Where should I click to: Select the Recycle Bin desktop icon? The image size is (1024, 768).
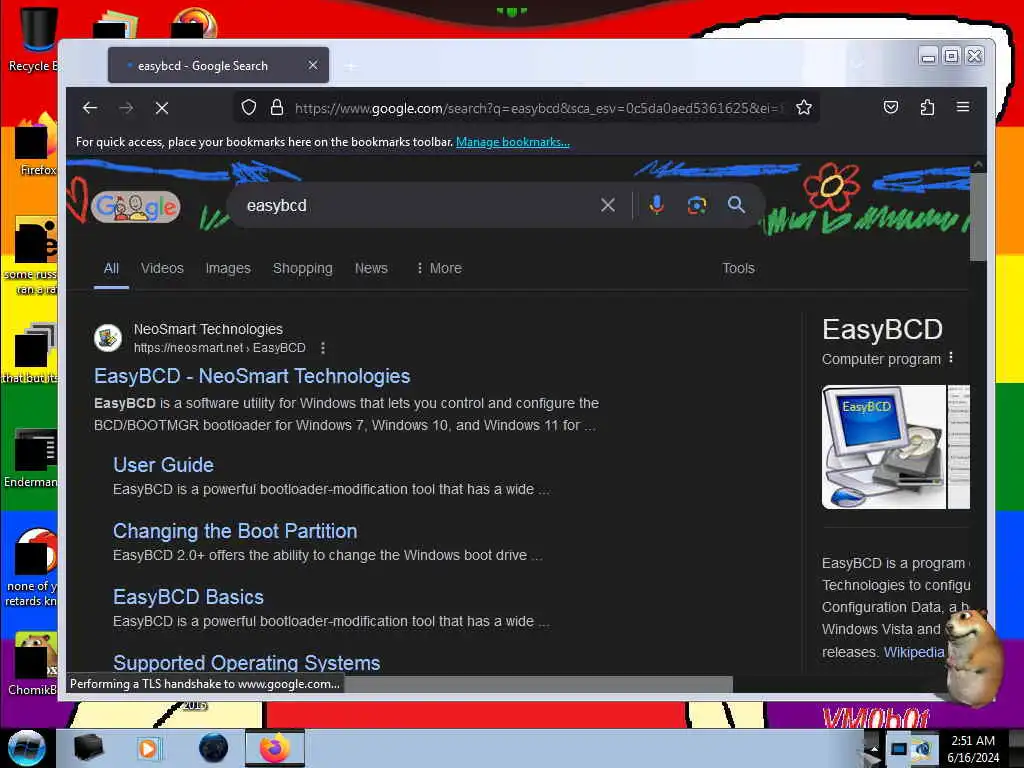click(x=33, y=39)
